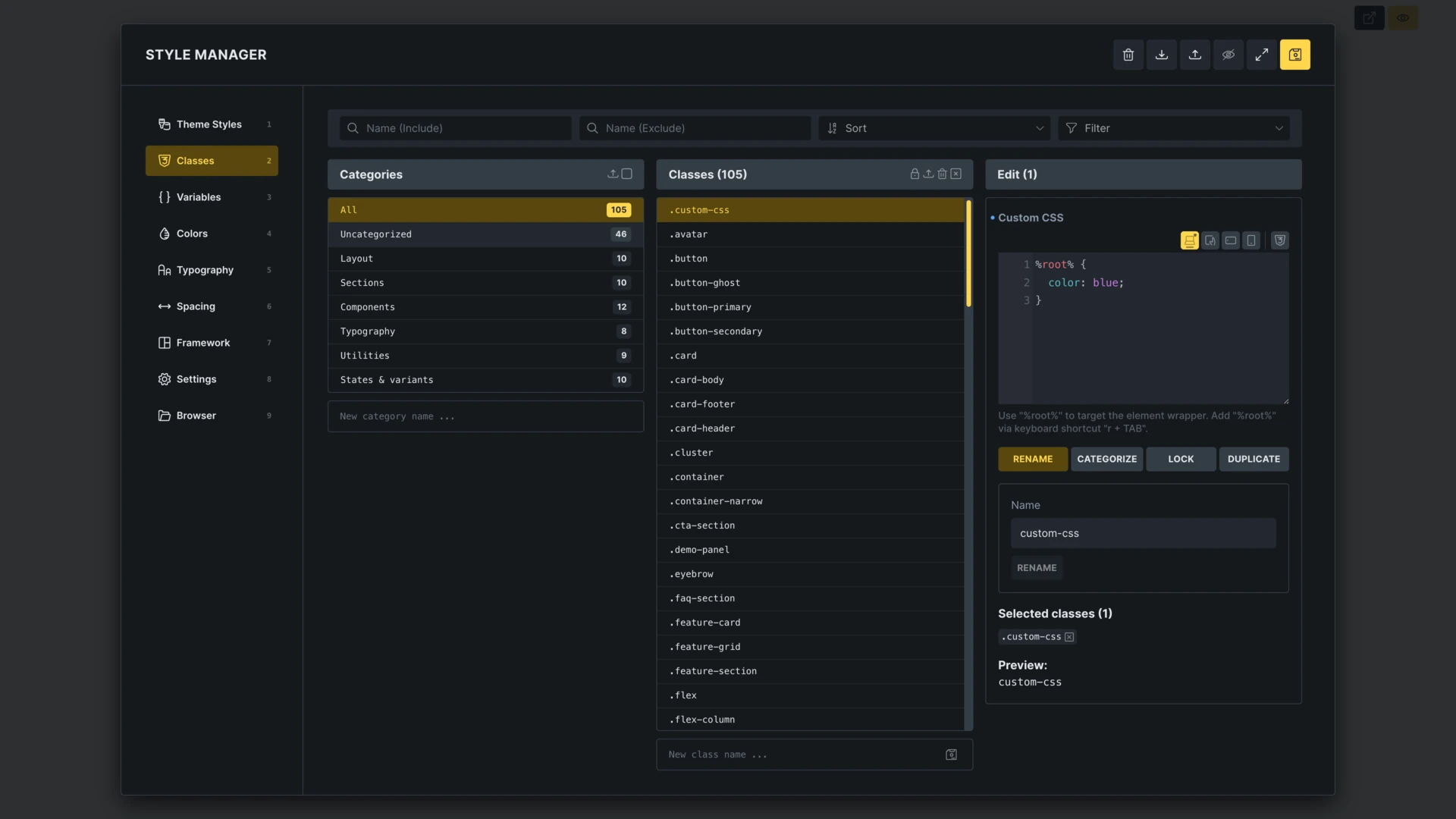Select the .avatar class
Screen dimensions: 1456x819
[x=810, y=234]
